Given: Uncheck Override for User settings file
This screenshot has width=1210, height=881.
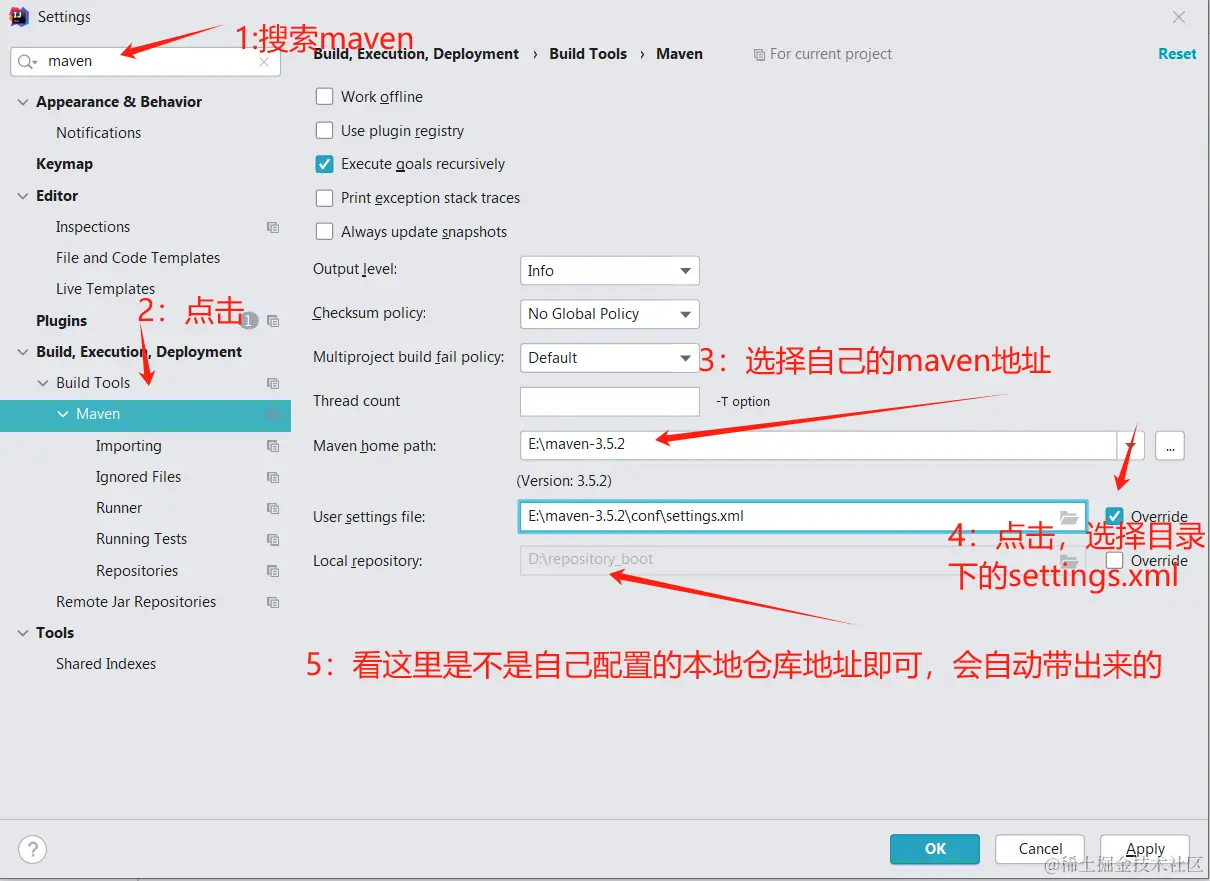Looking at the screenshot, I should [x=1115, y=516].
